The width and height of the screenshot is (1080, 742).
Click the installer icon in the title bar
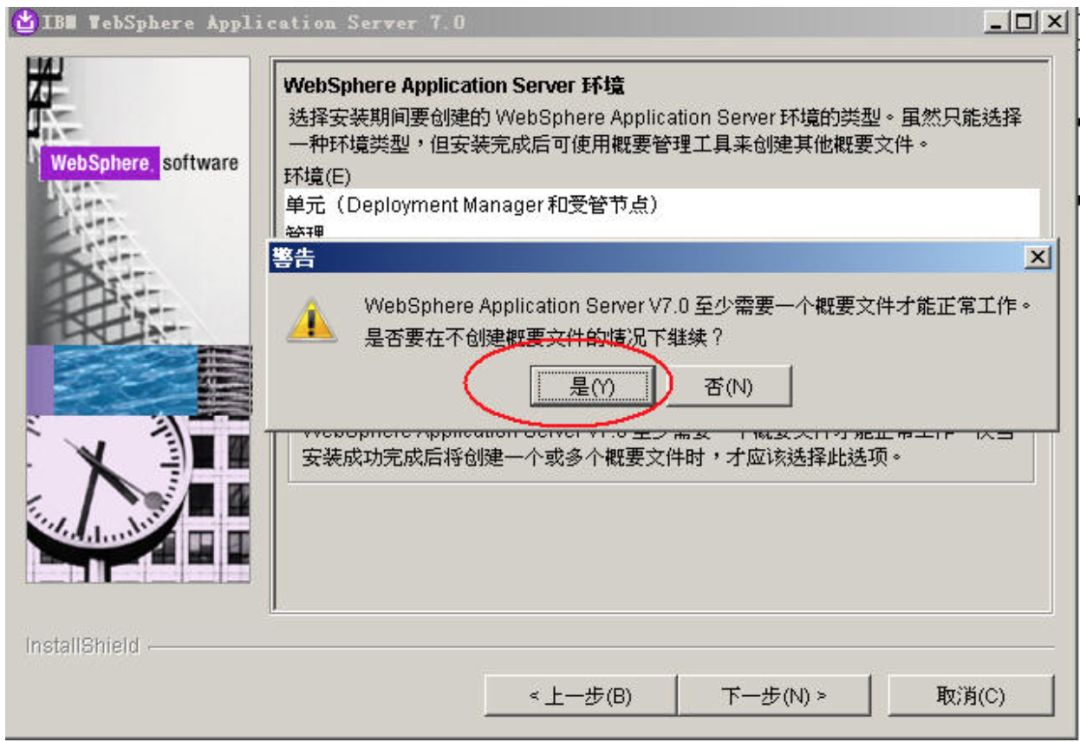pos(25,22)
